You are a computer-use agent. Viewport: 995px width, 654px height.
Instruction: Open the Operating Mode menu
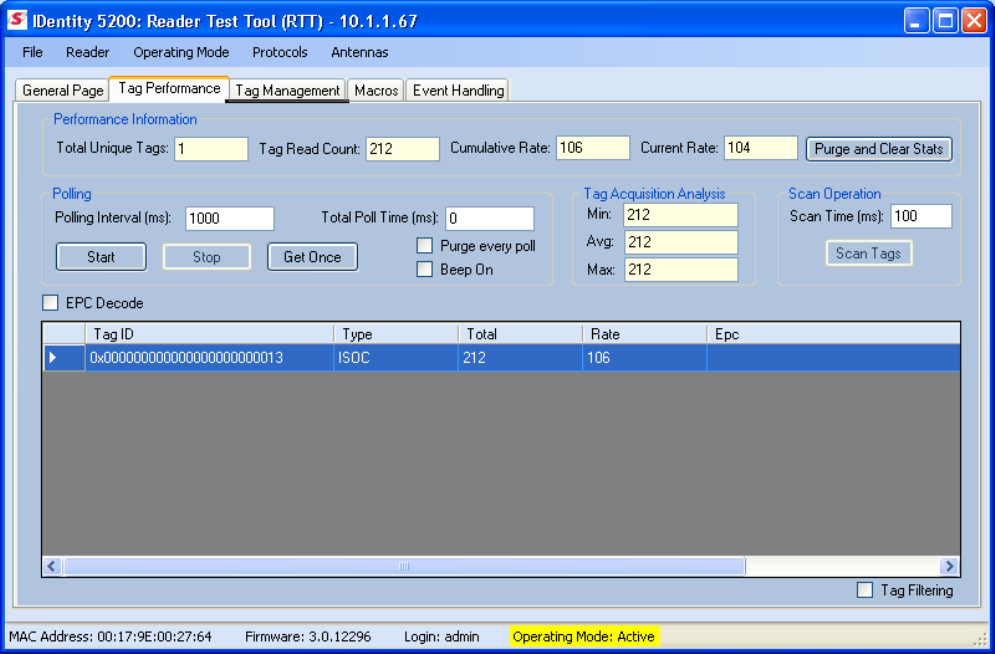pyautogui.click(x=181, y=53)
